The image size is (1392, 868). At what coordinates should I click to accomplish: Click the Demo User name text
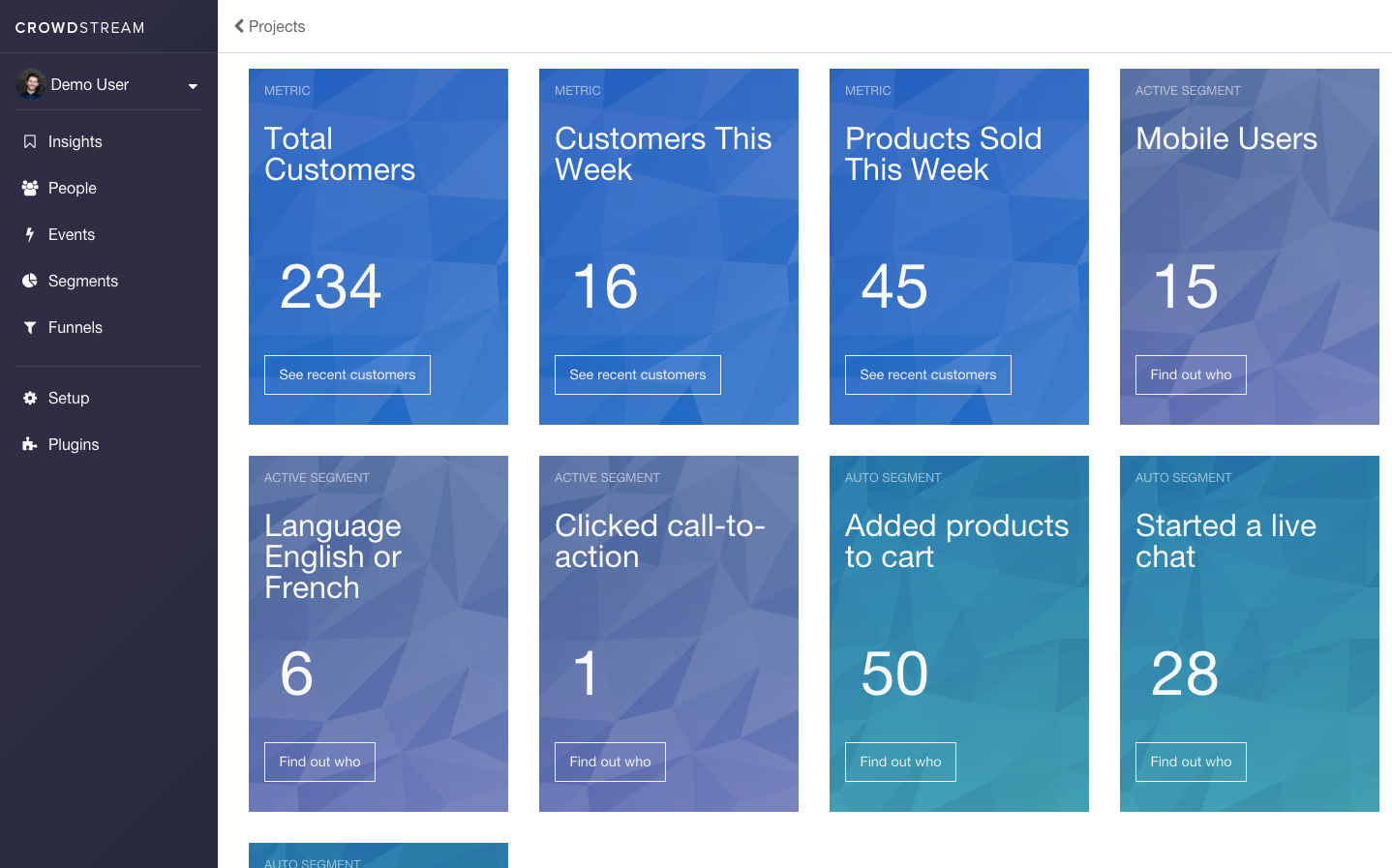90,84
